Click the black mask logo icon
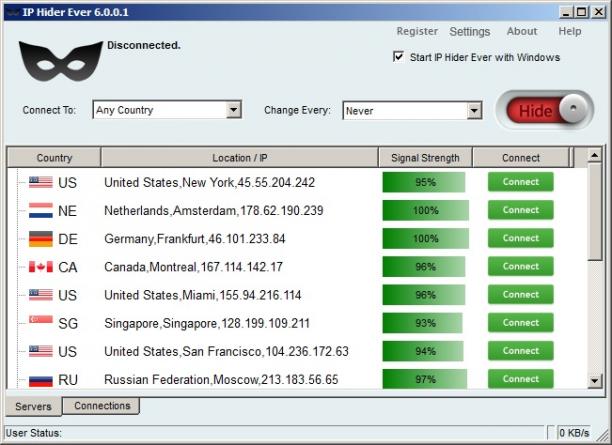The height and width of the screenshot is (445, 612). tap(61, 61)
